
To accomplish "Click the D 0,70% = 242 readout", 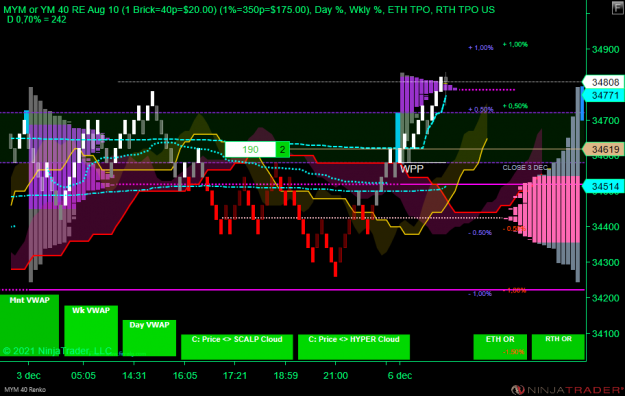I will tap(37, 20).
